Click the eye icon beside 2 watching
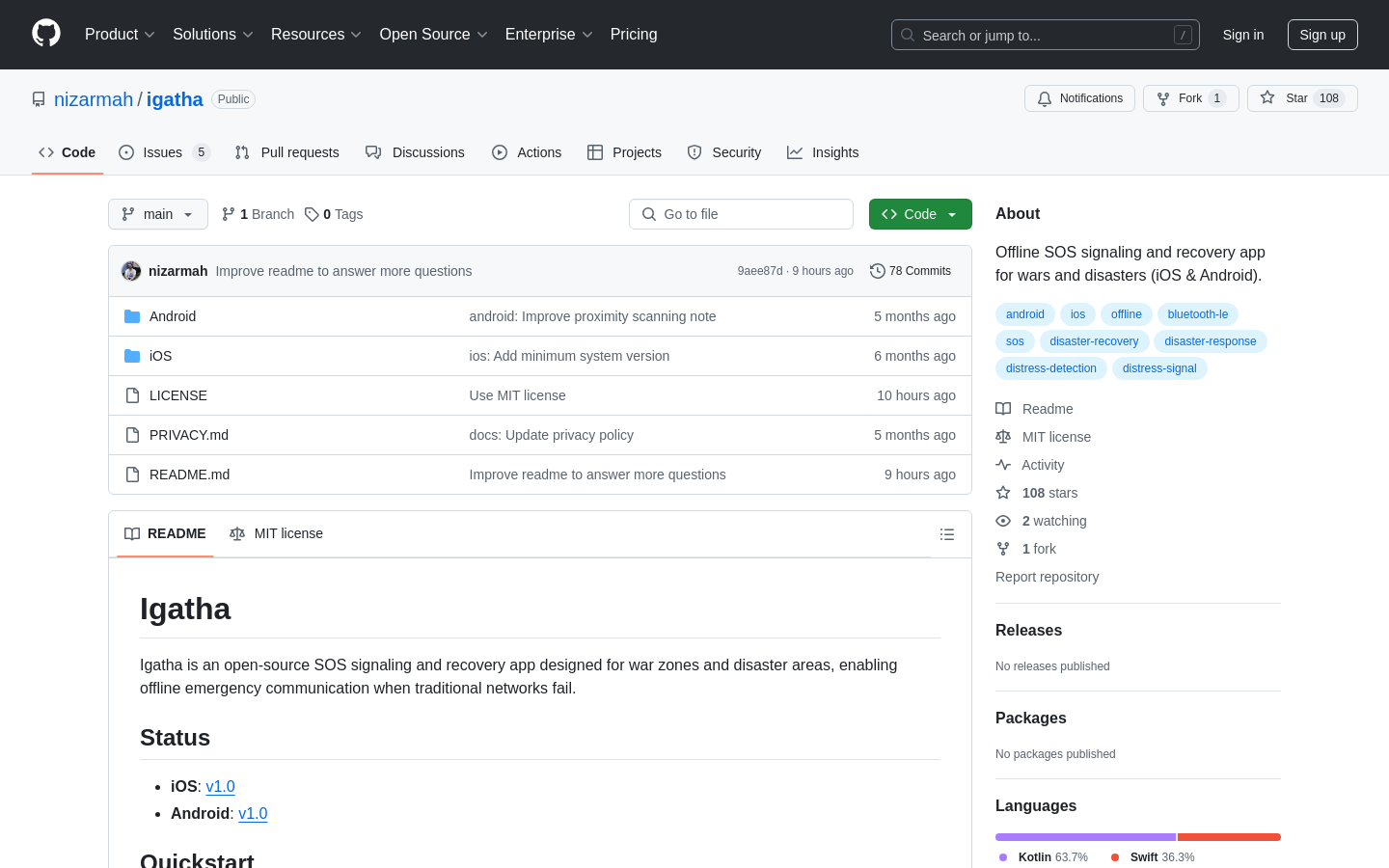 pyautogui.click(x=1003, y=521)
